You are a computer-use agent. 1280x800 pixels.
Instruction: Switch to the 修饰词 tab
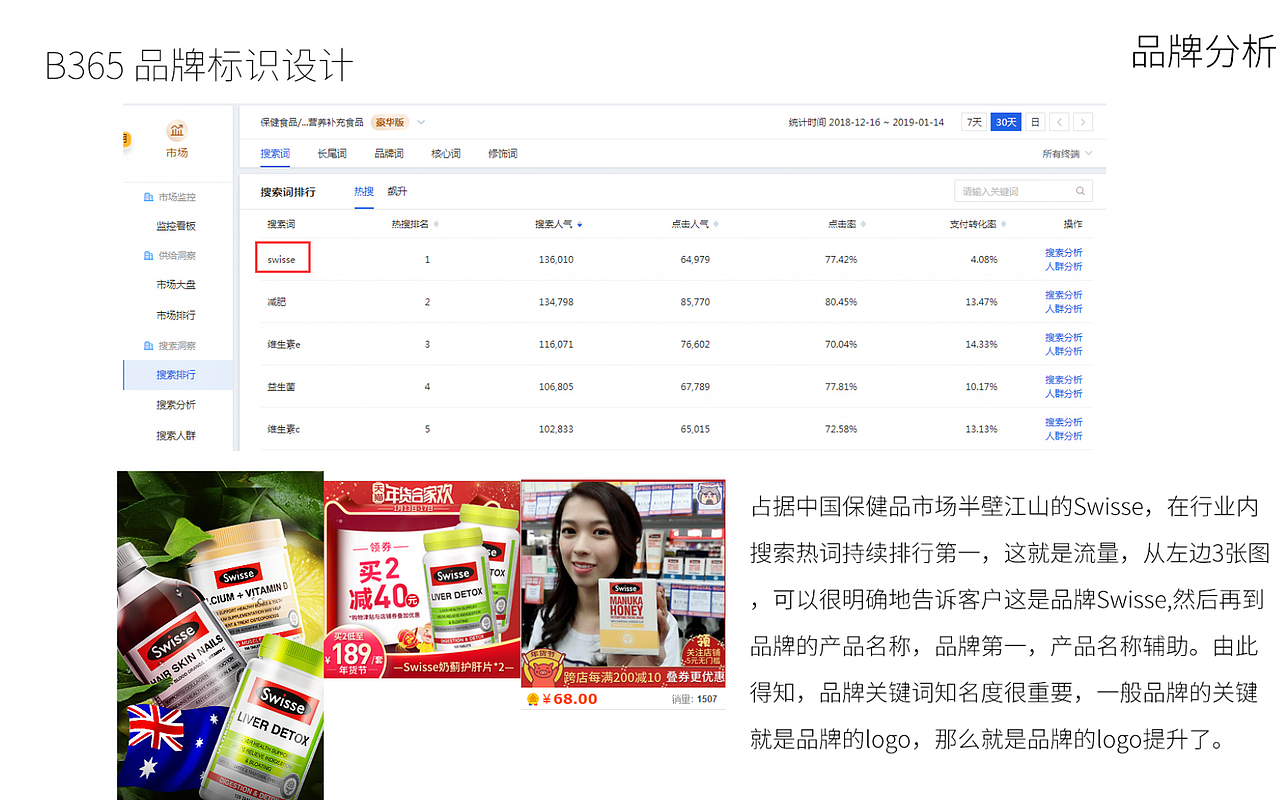(x=503, y=154)
